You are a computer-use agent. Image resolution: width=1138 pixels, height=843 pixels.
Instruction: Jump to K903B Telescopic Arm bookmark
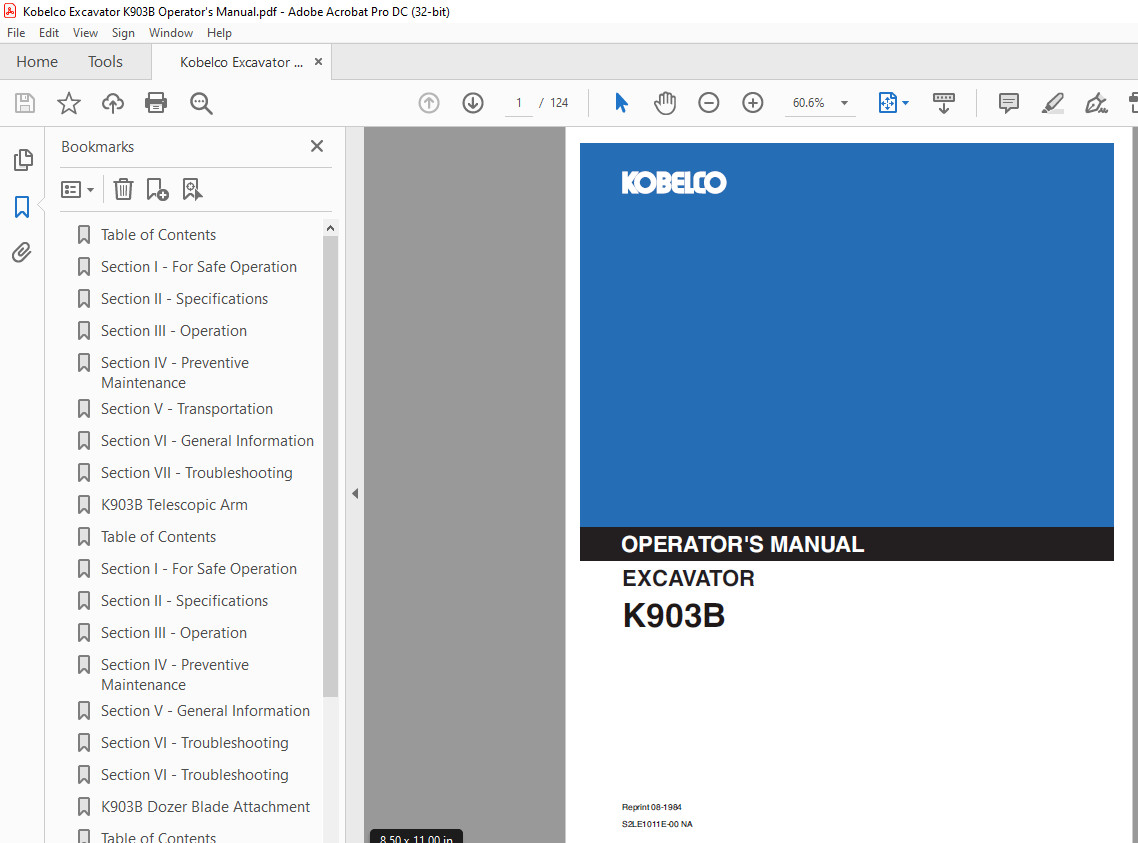pos(174,505)
